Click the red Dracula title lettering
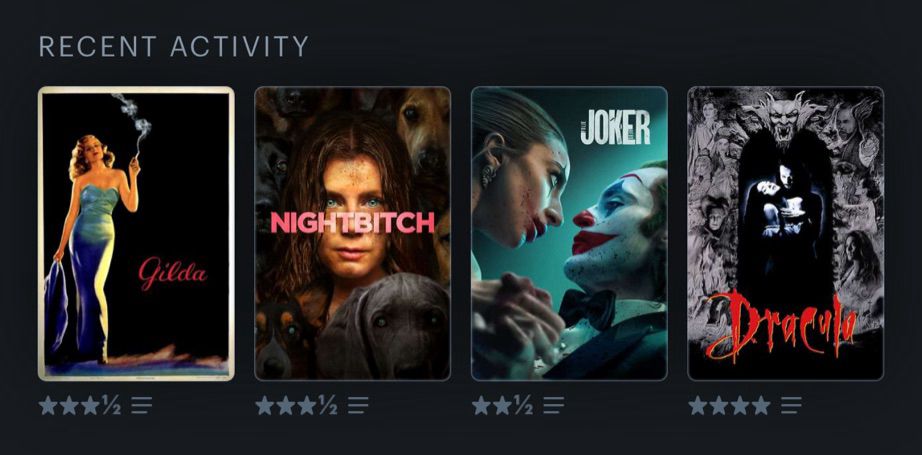 click(781, 326)
